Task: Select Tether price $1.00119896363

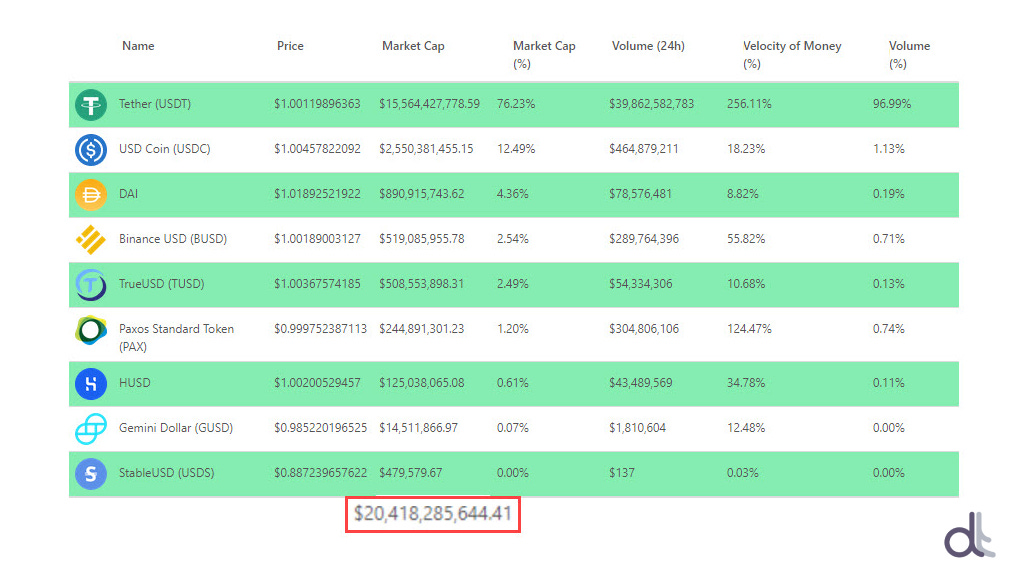Action: point(317,104)
